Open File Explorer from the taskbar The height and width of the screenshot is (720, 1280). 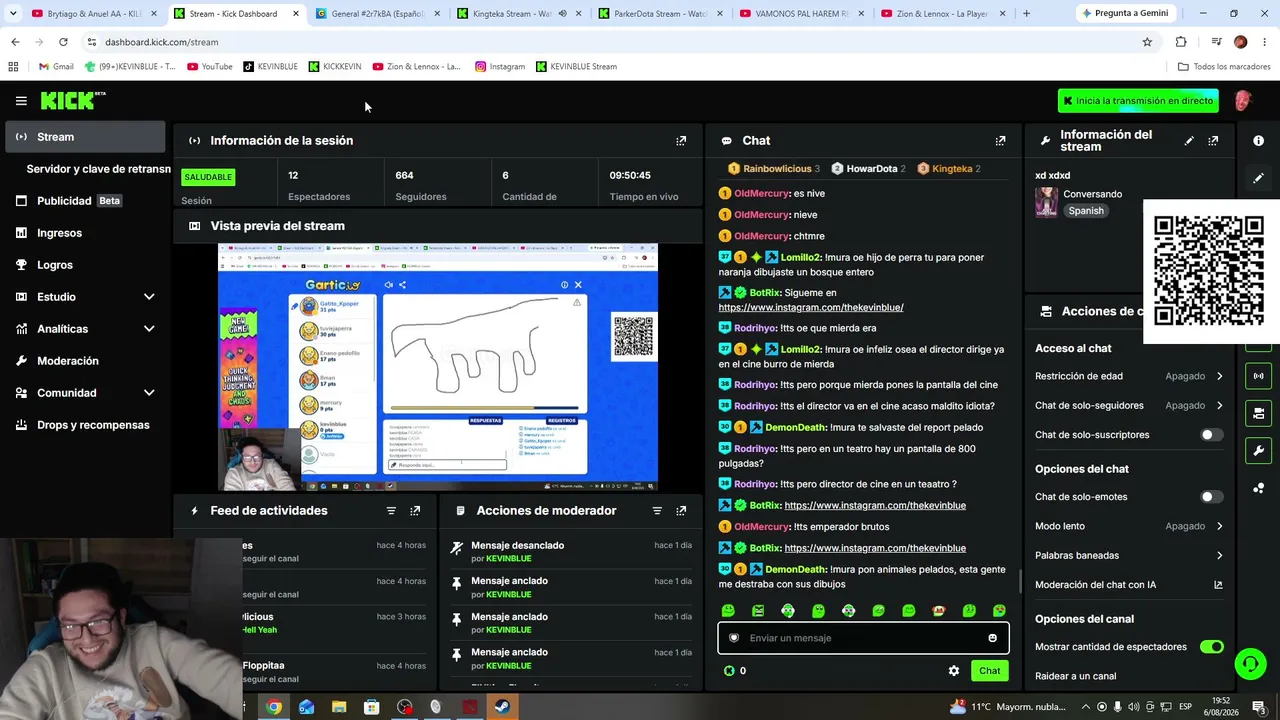pos(339,707)
